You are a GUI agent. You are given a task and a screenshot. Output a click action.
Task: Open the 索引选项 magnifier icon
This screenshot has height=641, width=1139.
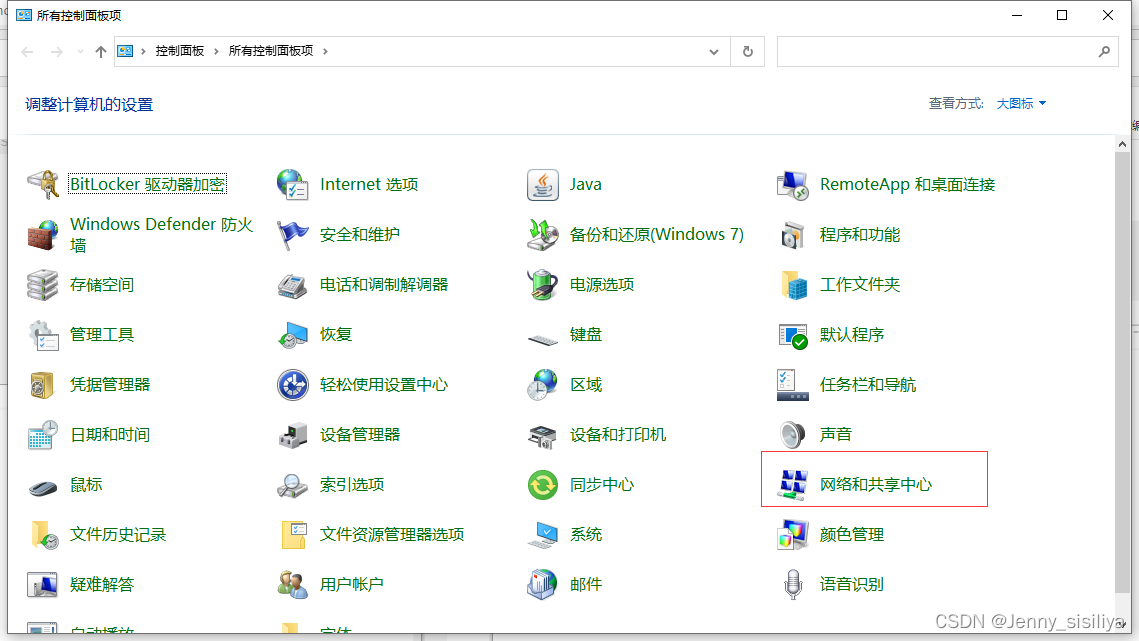(x=293, y=485)
